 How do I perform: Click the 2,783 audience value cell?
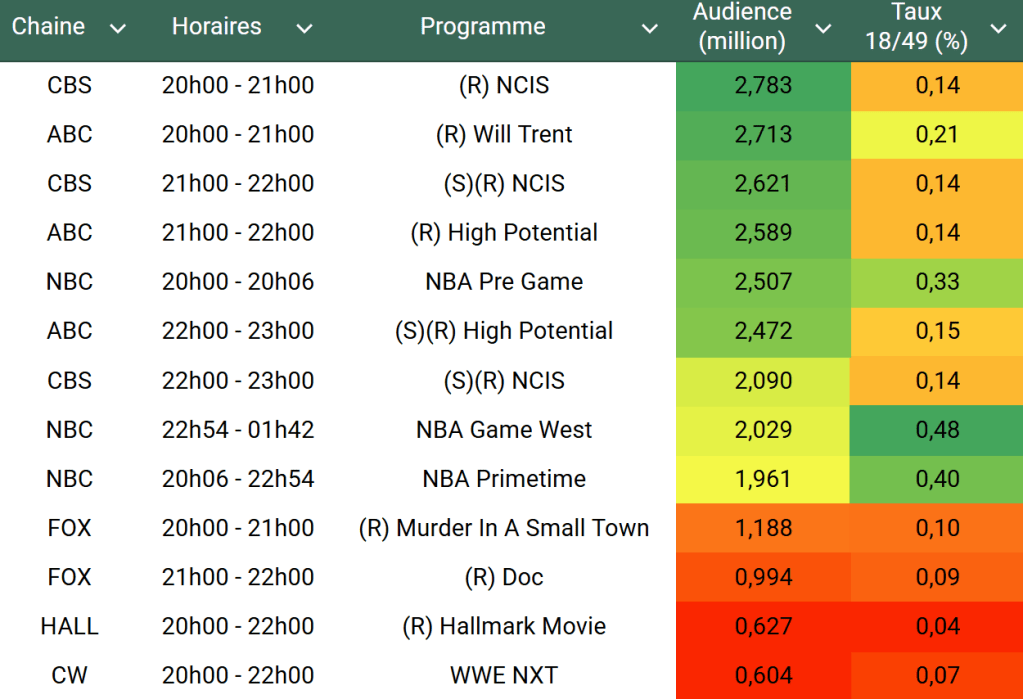[763, 86]
